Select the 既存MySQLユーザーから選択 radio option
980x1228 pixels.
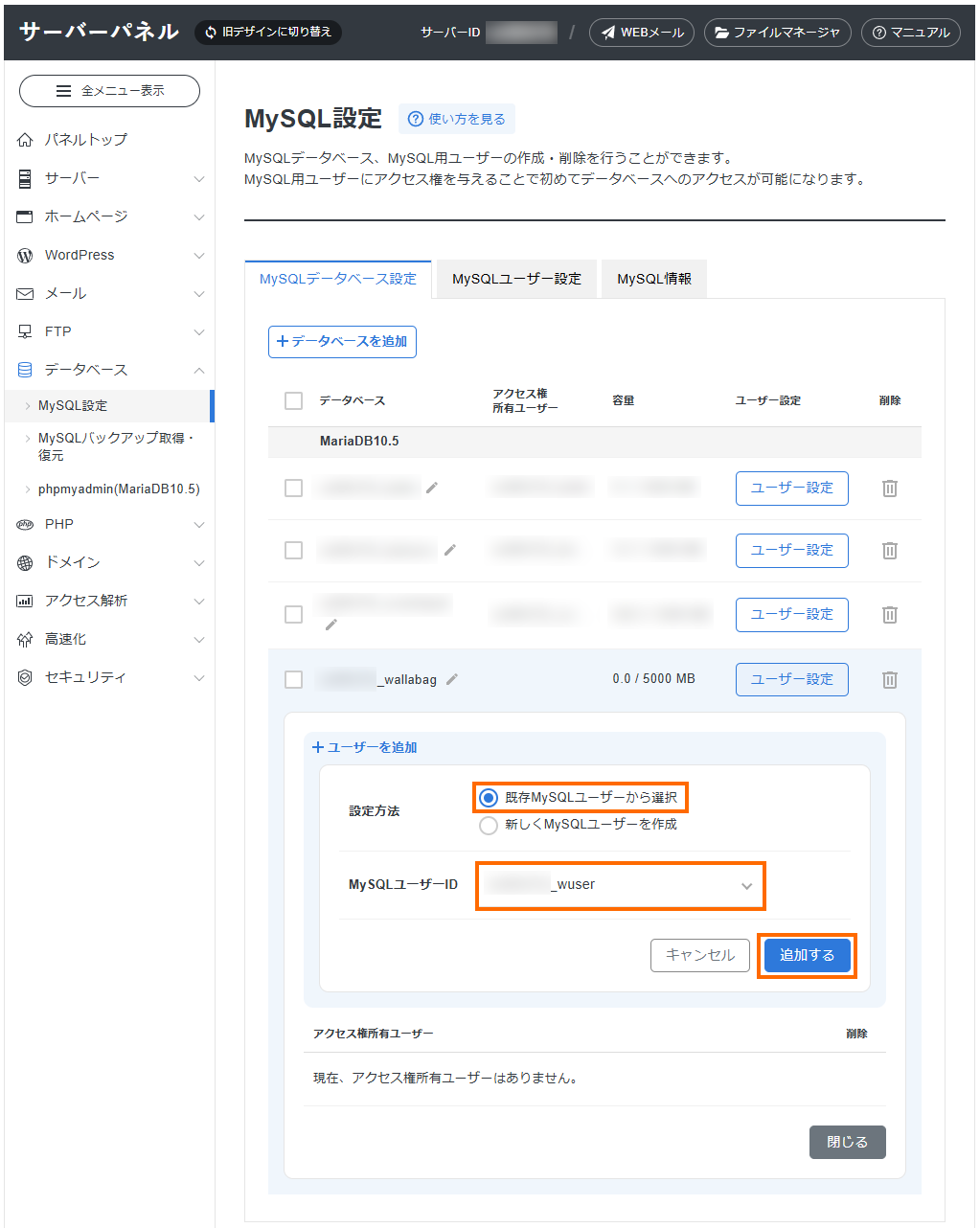click(489, 798)
